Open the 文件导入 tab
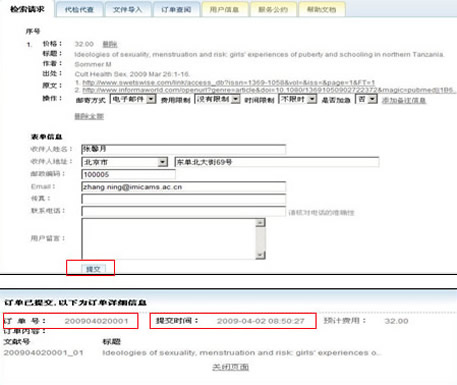This screenshot has width=457, height=385. pyautogui.click(x=127, y=9)
